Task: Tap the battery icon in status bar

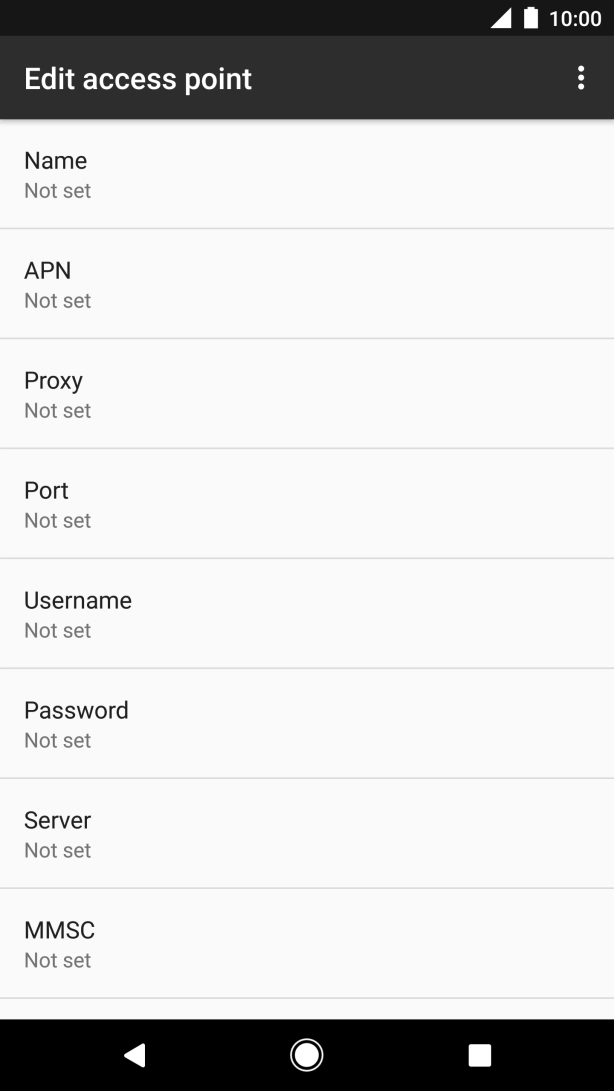Action: 531,18
